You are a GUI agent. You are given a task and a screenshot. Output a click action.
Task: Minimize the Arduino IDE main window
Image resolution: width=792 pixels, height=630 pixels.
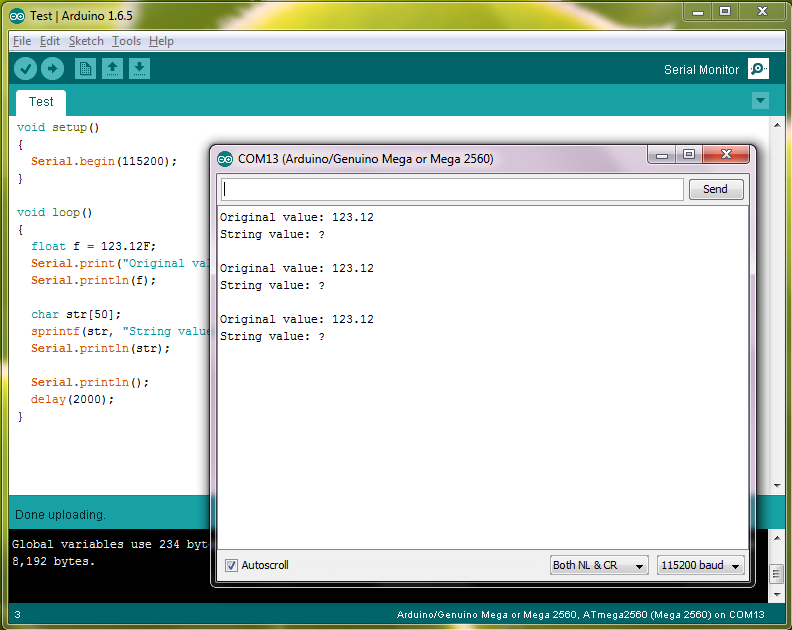698,12
